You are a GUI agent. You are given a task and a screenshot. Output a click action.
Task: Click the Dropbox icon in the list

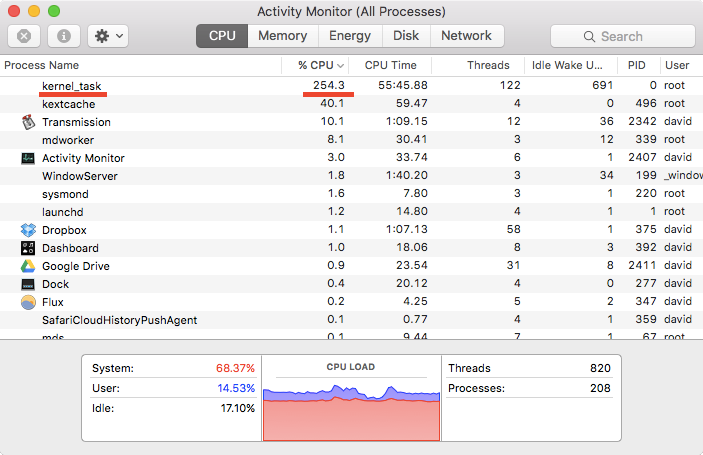[28, 230]
